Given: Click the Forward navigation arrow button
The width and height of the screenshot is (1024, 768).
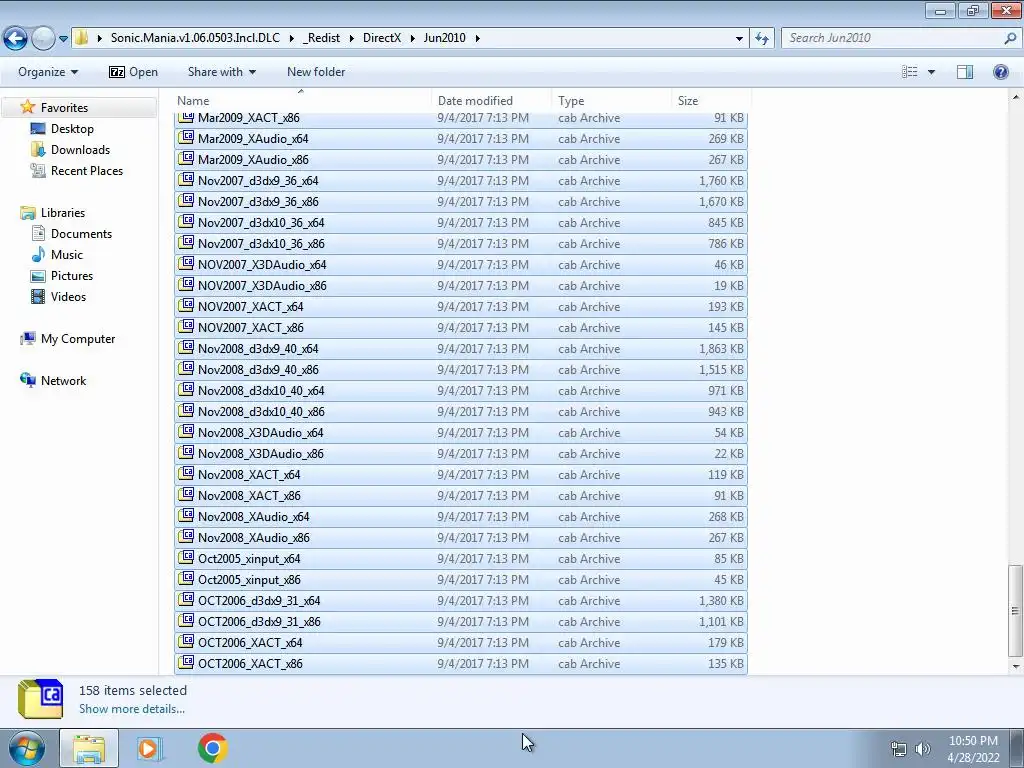Looking at the screenshot, I should pyautogui.click(x=43, y=39).
